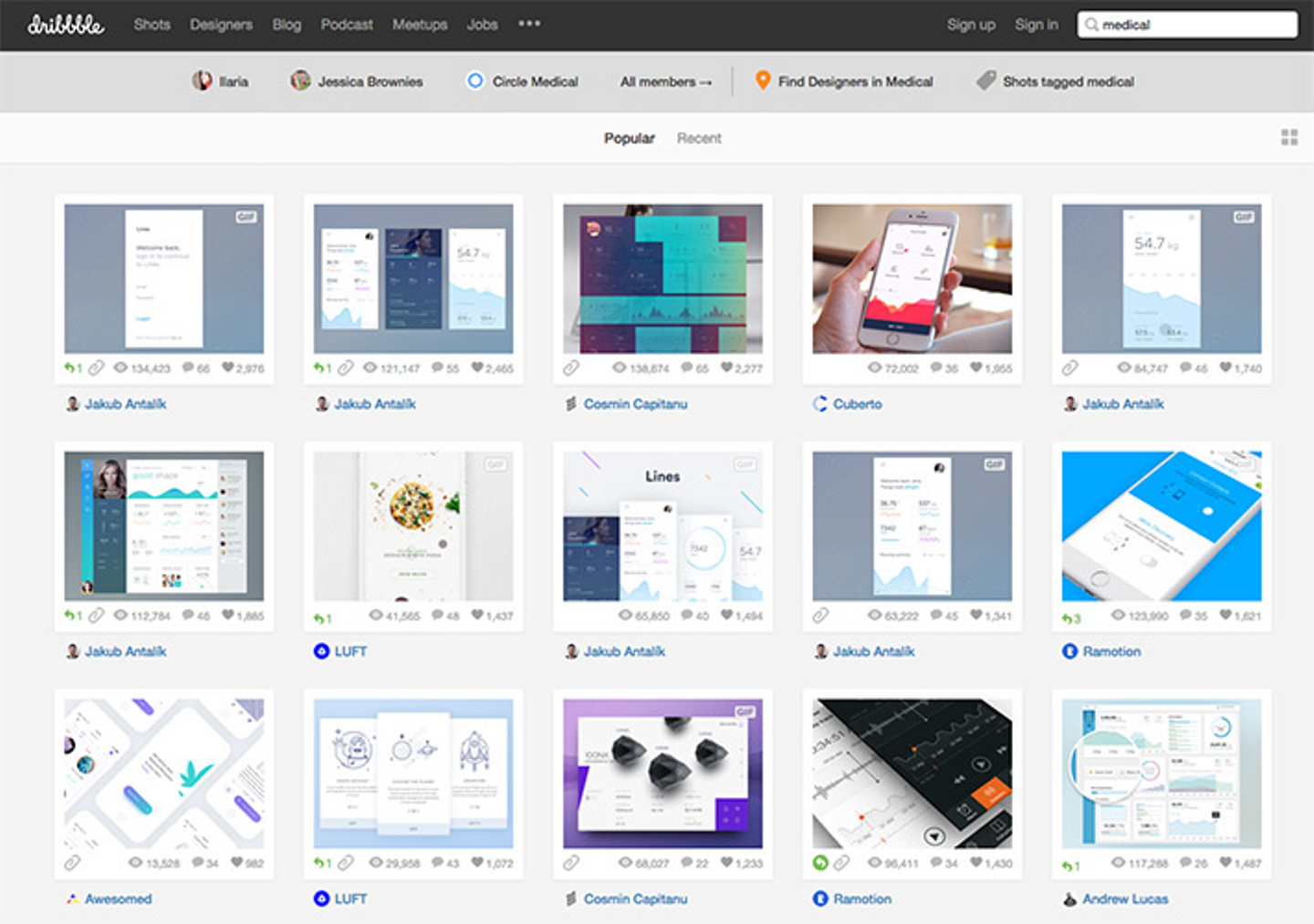Click the tag icon beside Shots tagged medical

(985, 81)
